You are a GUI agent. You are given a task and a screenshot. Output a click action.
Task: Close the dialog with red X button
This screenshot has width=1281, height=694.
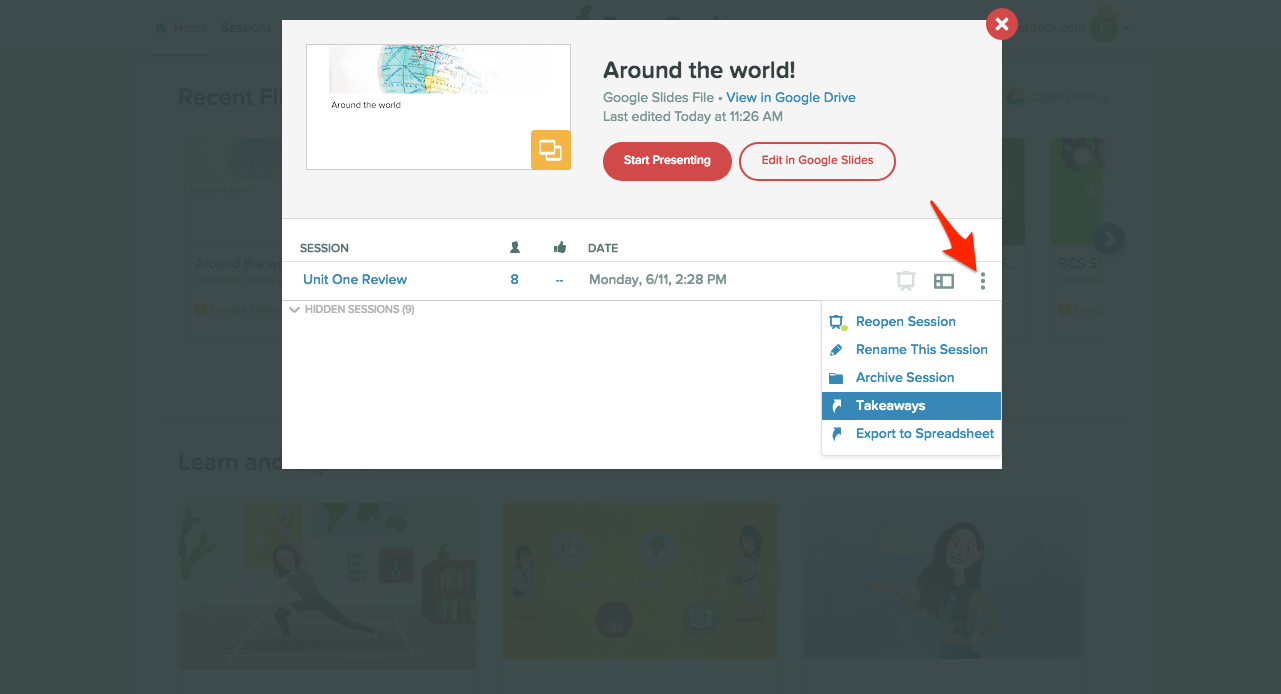(1001, 23)
